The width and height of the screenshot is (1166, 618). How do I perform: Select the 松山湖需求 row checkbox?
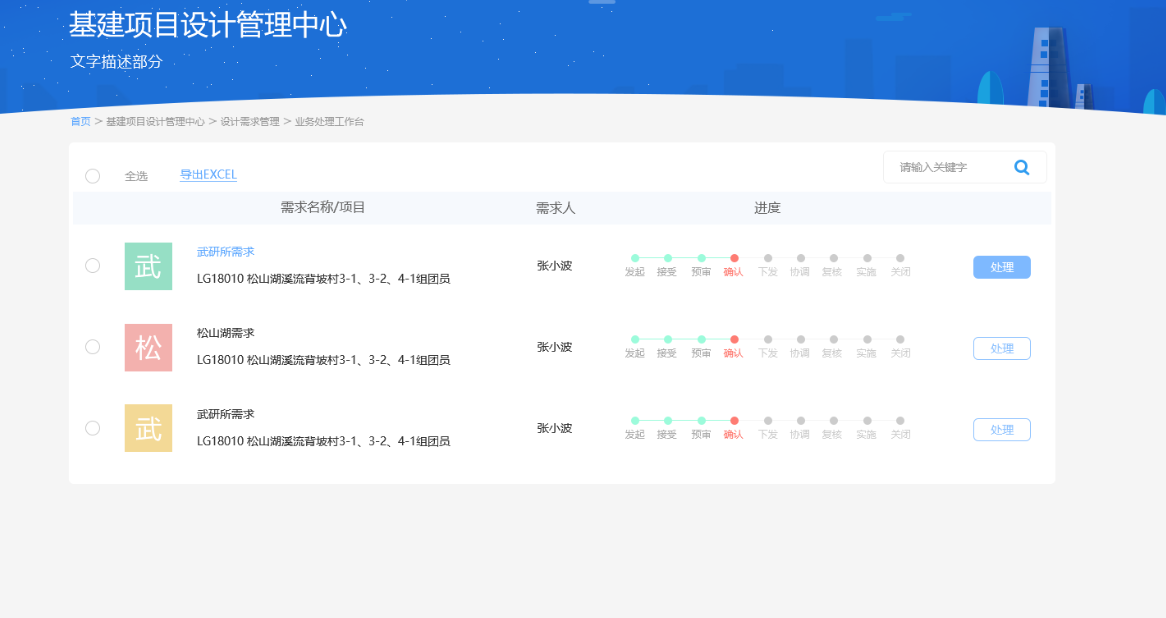click(93, 346)
